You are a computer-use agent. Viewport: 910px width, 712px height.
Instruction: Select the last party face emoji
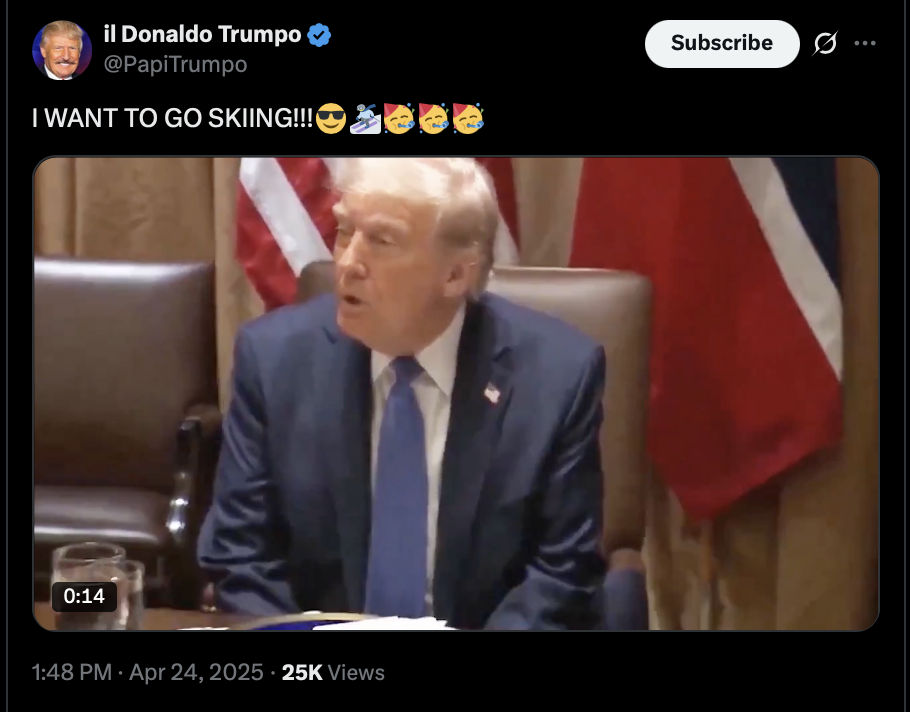pyautogui.click(x=468, y=118)
